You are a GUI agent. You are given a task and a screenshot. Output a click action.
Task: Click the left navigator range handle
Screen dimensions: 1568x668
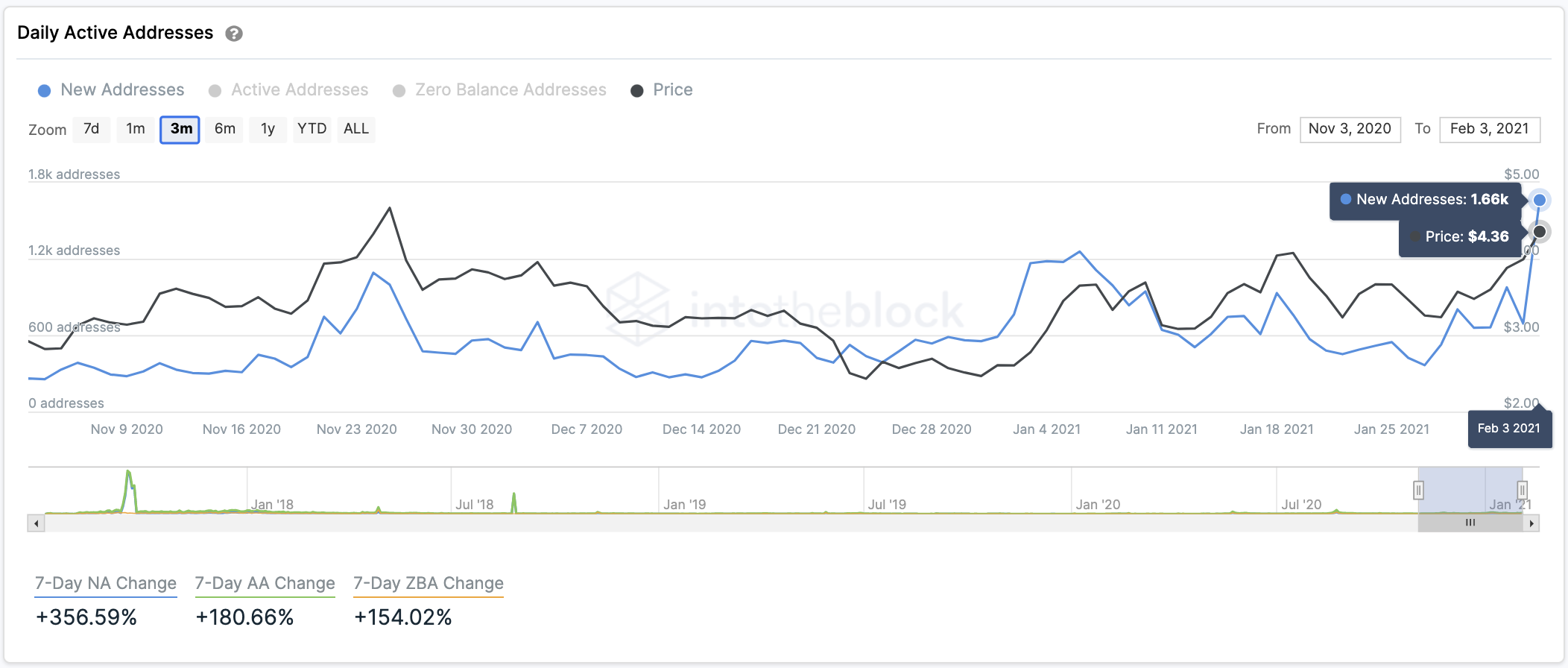[1418, 490]
